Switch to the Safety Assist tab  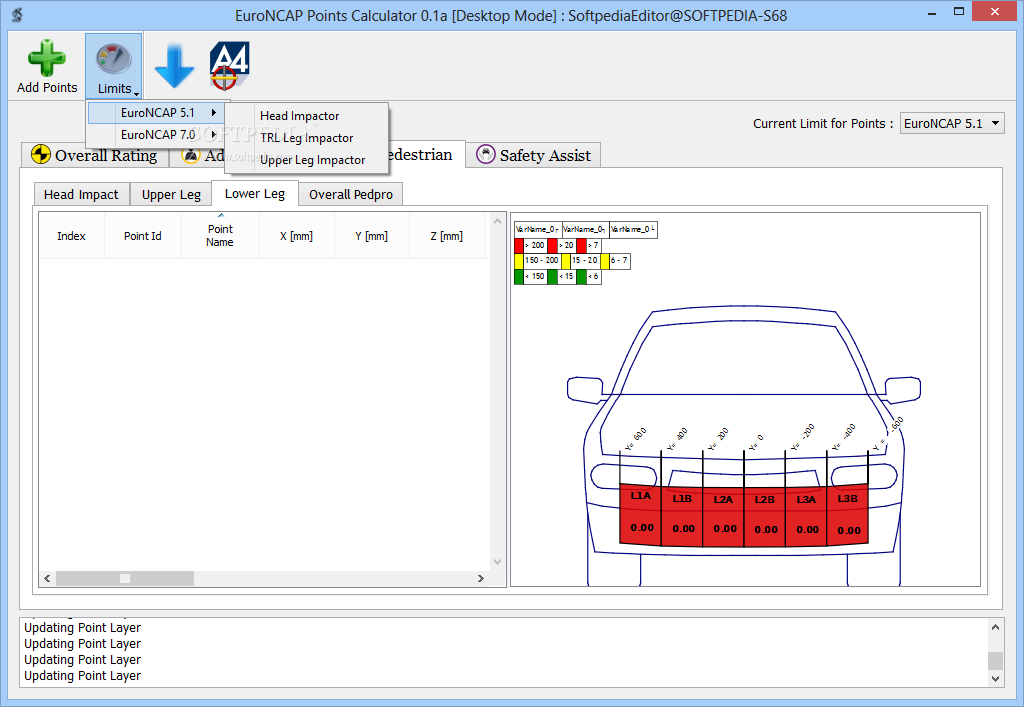(x=534, y=155)
